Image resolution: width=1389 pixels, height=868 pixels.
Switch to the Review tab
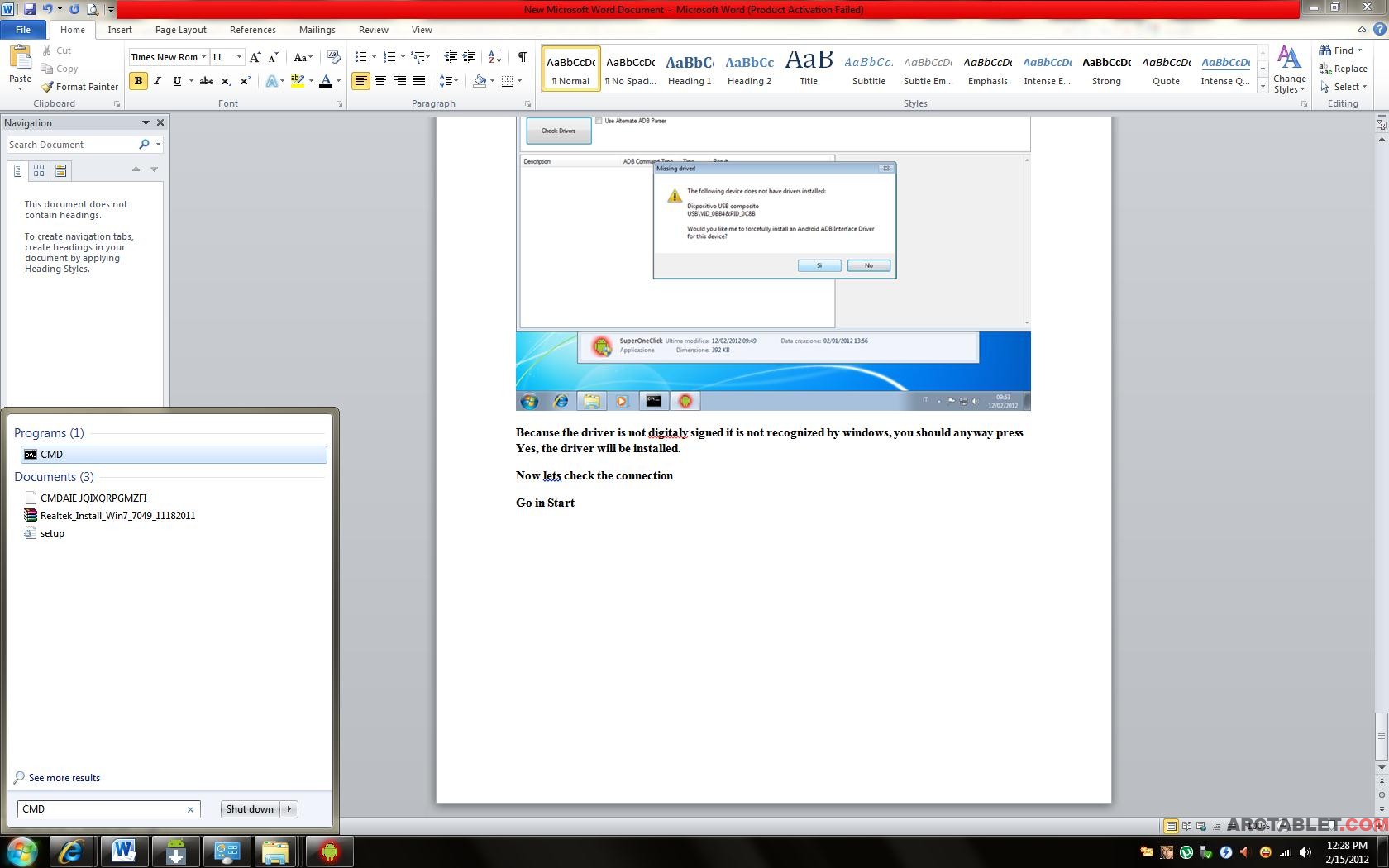point(374,30)
